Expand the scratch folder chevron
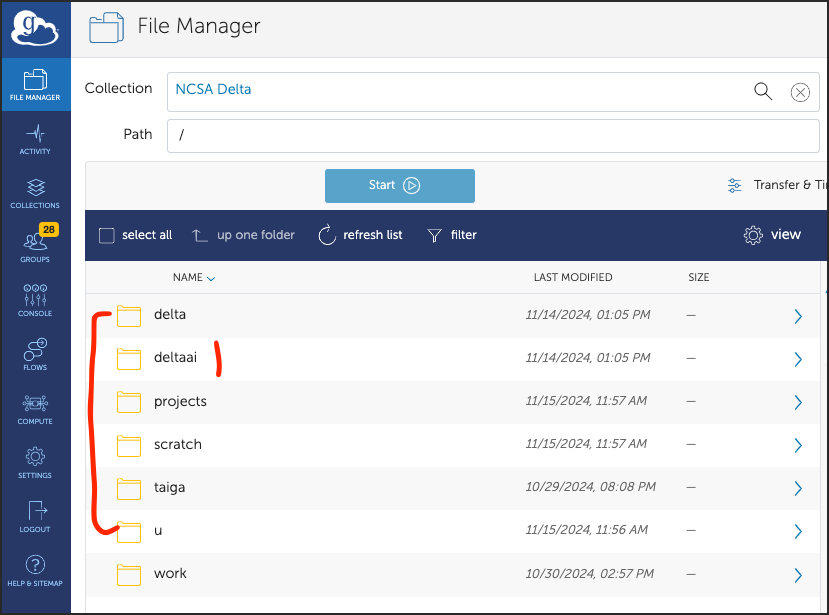Image resolution: width=829 pixels, height=615 pixels. [798, 446]
